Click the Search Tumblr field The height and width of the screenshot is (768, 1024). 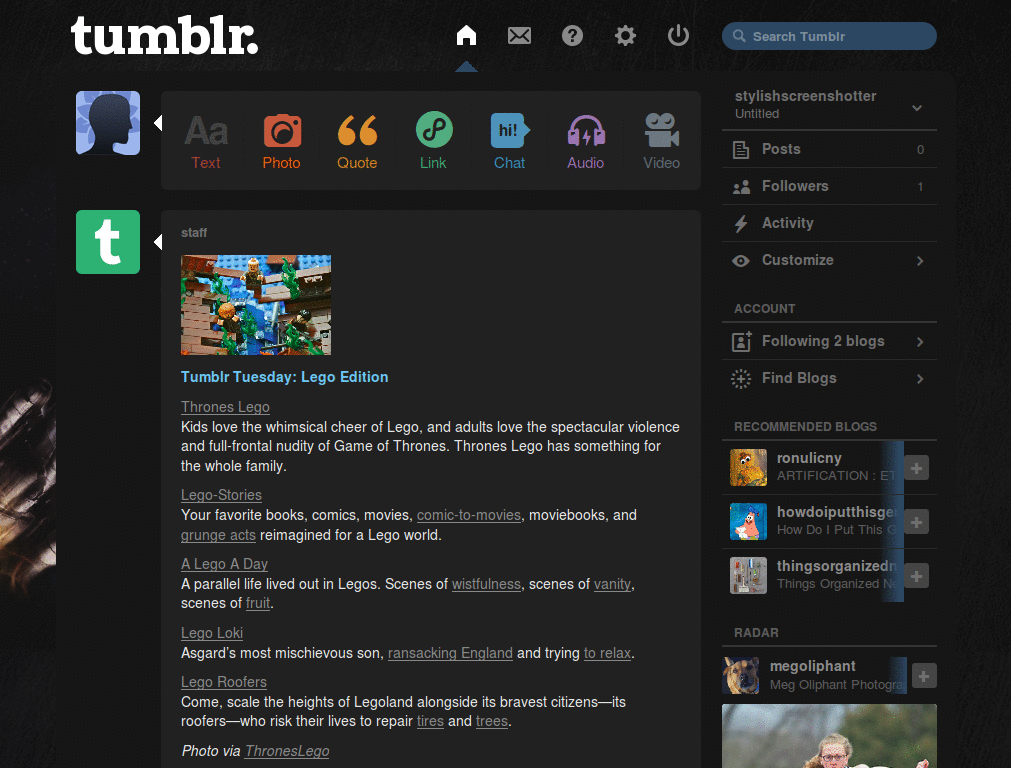829,36
